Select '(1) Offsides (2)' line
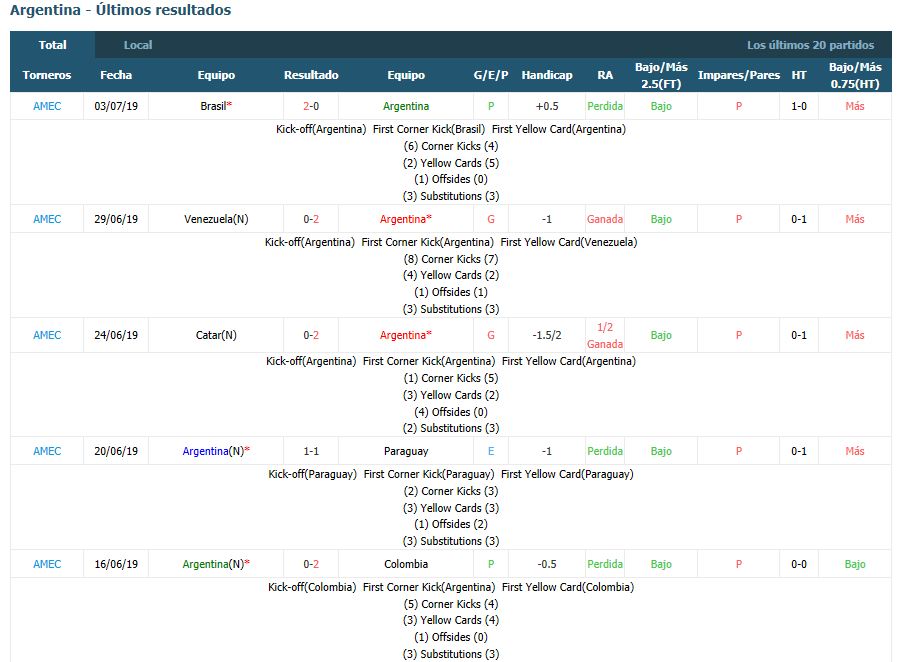 tap(451, 524)
